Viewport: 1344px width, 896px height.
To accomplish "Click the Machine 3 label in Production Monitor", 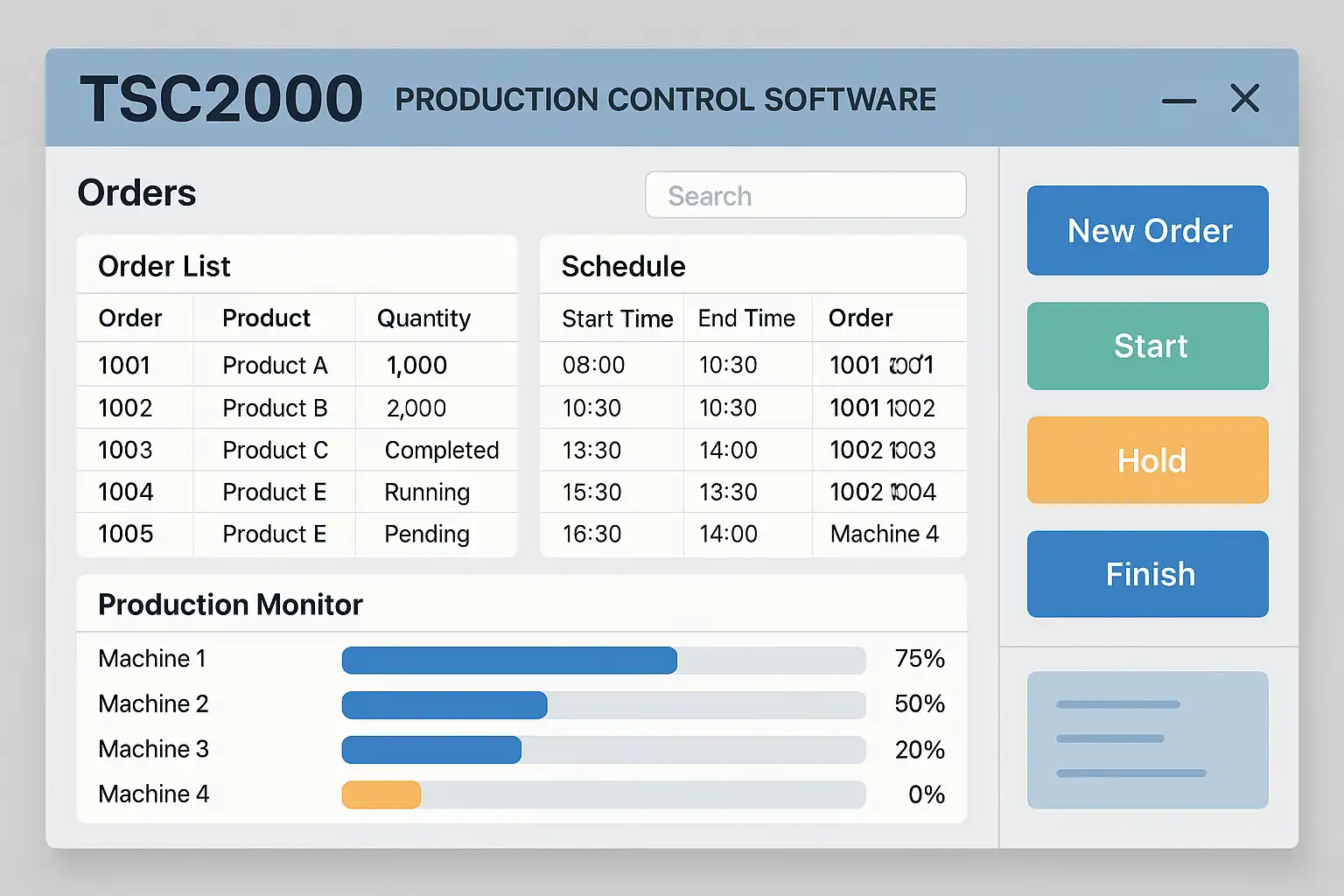I will click(153, 749).
